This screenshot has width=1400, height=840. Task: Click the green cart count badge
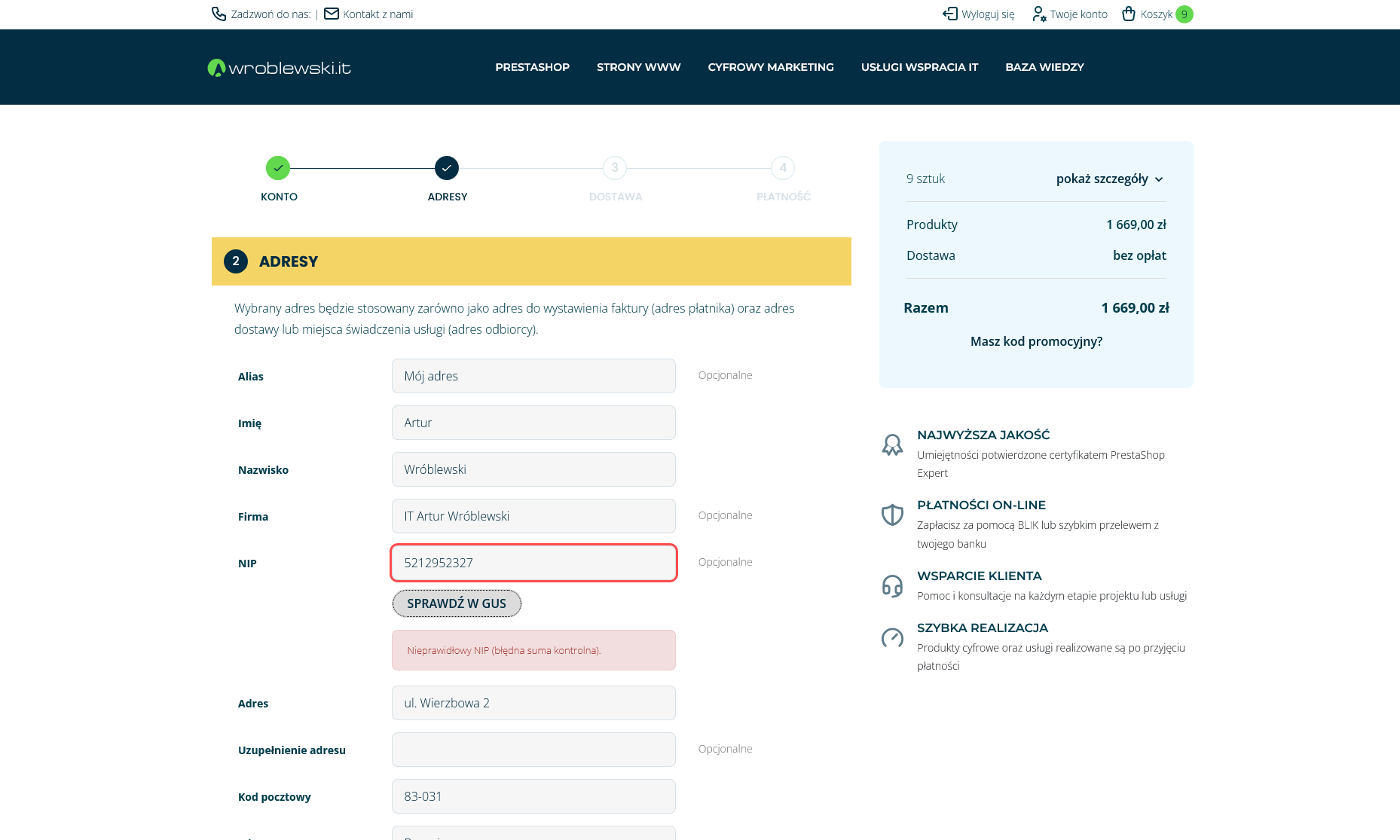(x=1184, y=14)
